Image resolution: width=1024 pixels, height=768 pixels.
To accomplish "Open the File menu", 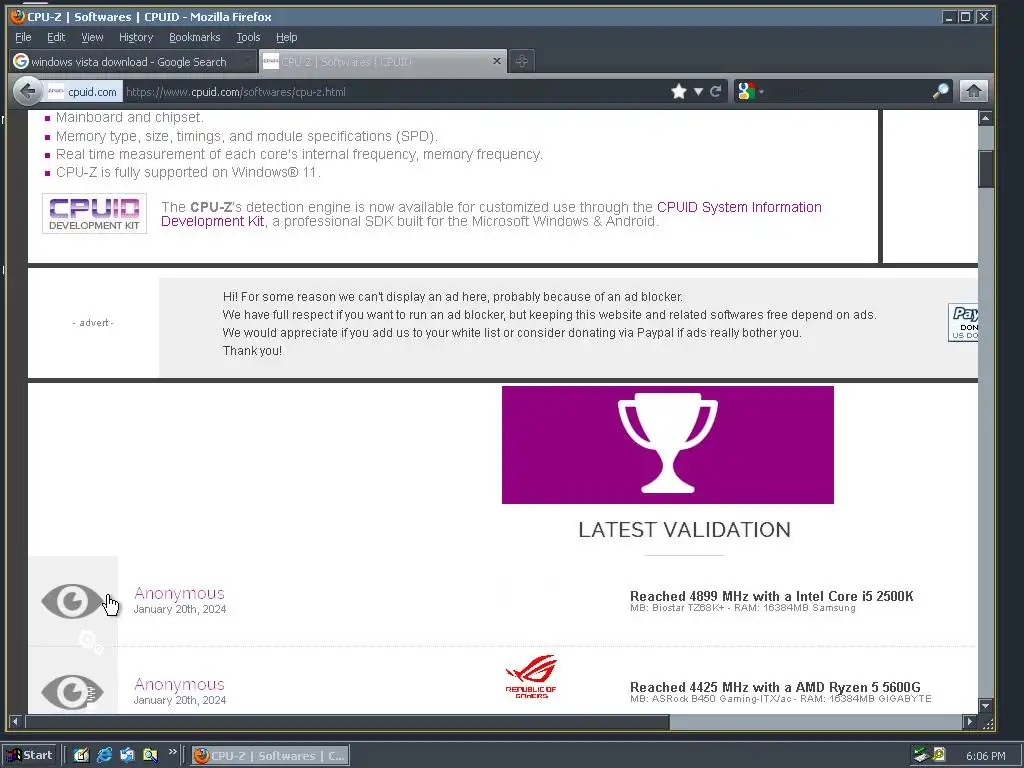I will click(x=23, y=37).
